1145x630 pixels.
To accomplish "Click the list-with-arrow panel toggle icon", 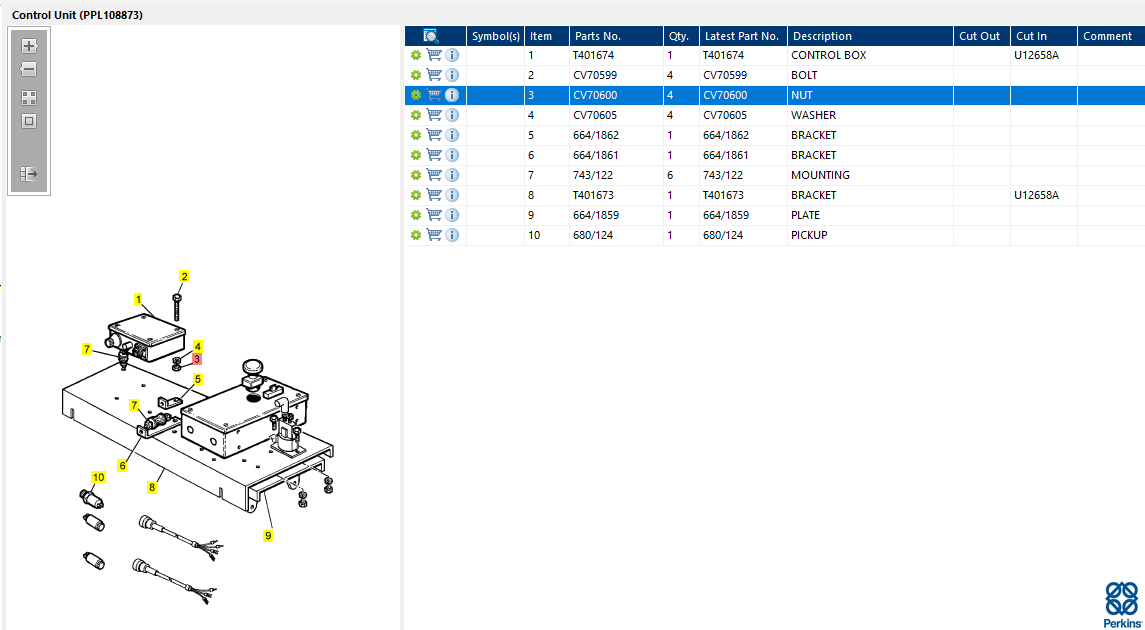I will [29, 174].
